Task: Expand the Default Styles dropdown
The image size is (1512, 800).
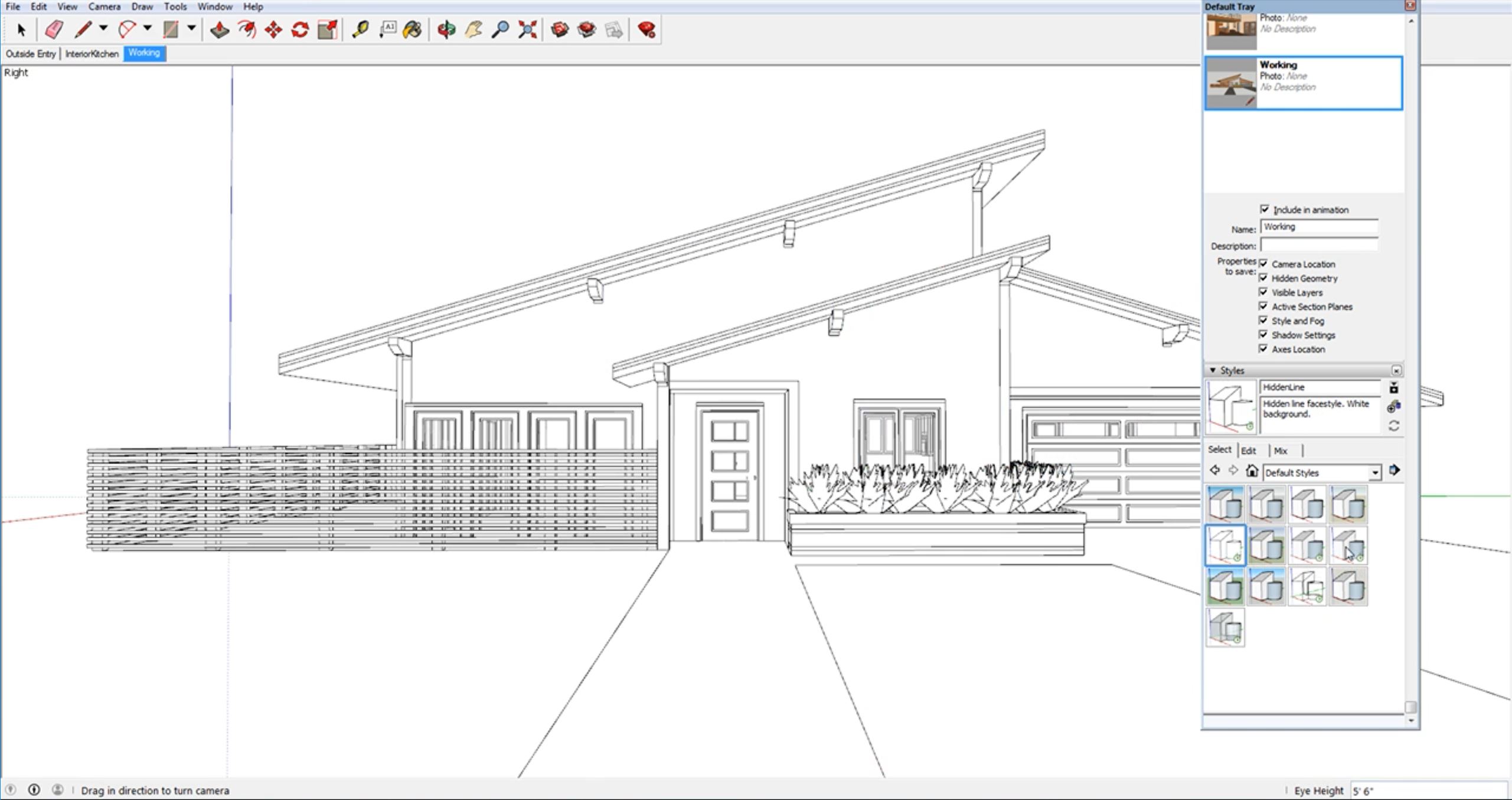Action: (1375, 471)
